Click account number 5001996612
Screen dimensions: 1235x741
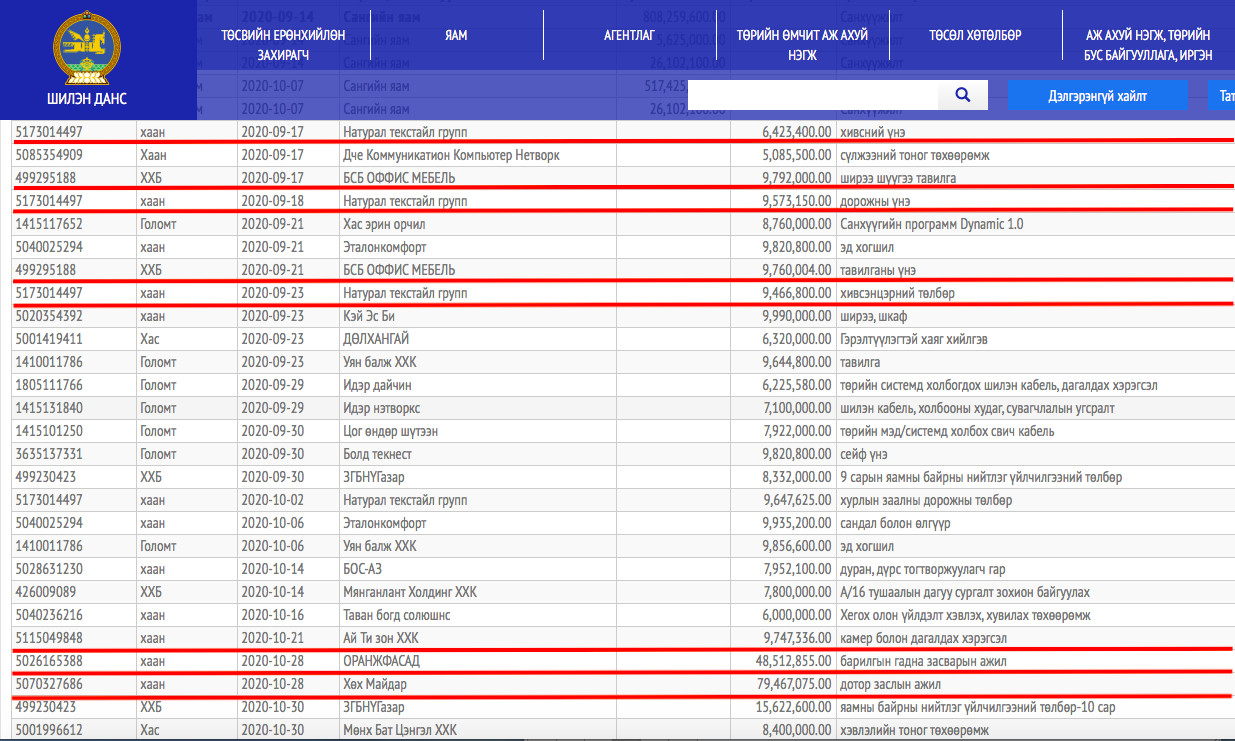(x=49, y=730)
